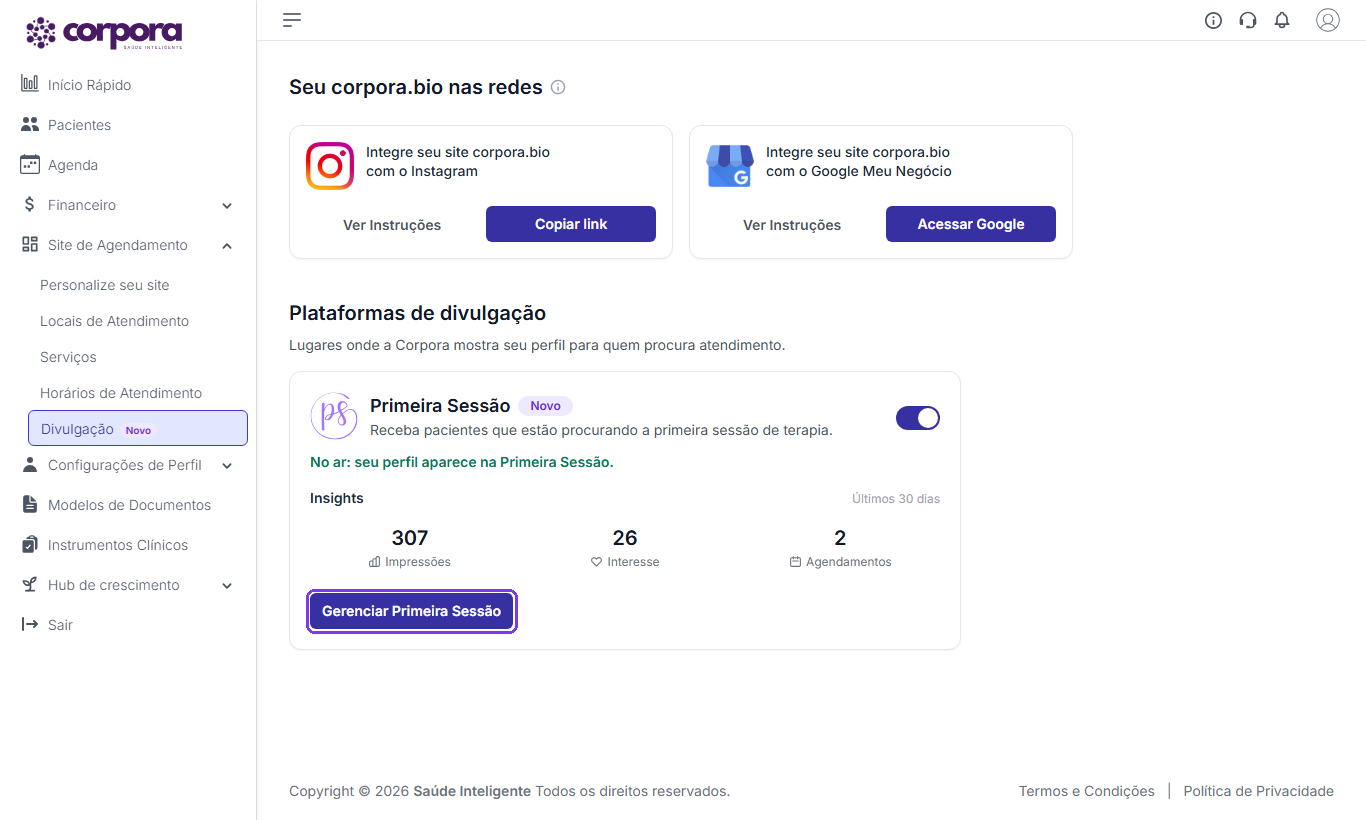Open the user profile avatar icon
1366x820 pixels.
pos(1328,20)
